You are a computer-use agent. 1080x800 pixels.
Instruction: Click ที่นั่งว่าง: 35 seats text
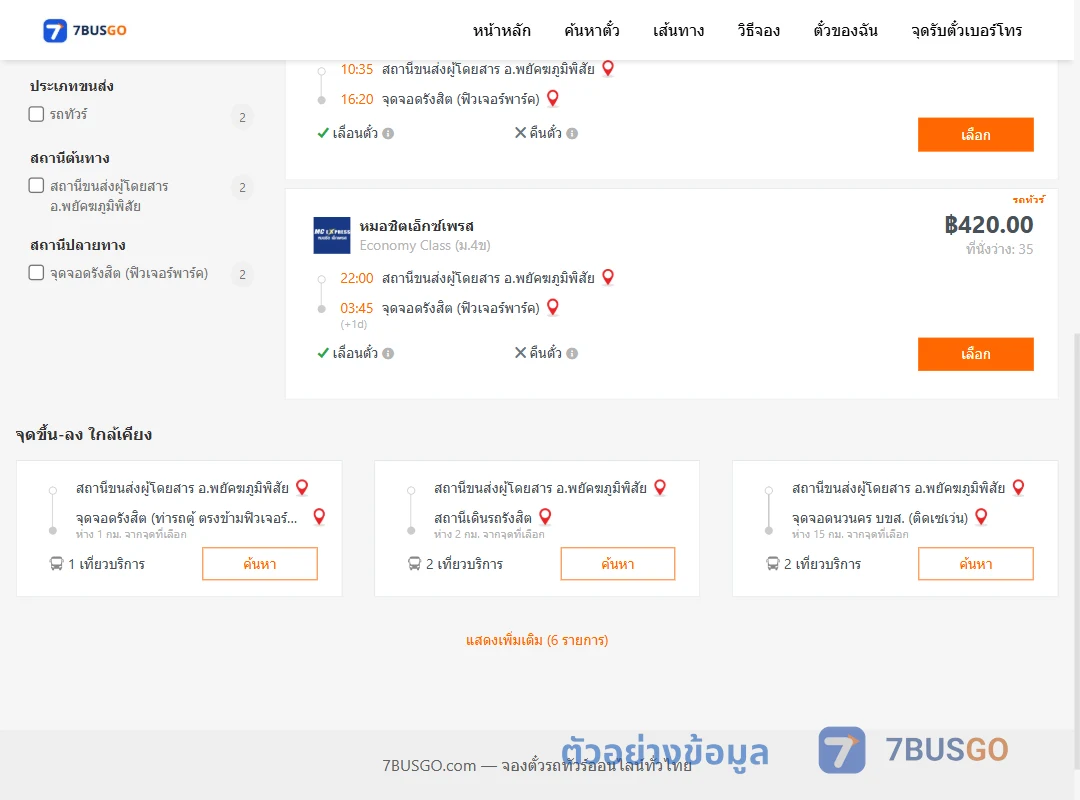pyautogui.click(x=999, y=249)
